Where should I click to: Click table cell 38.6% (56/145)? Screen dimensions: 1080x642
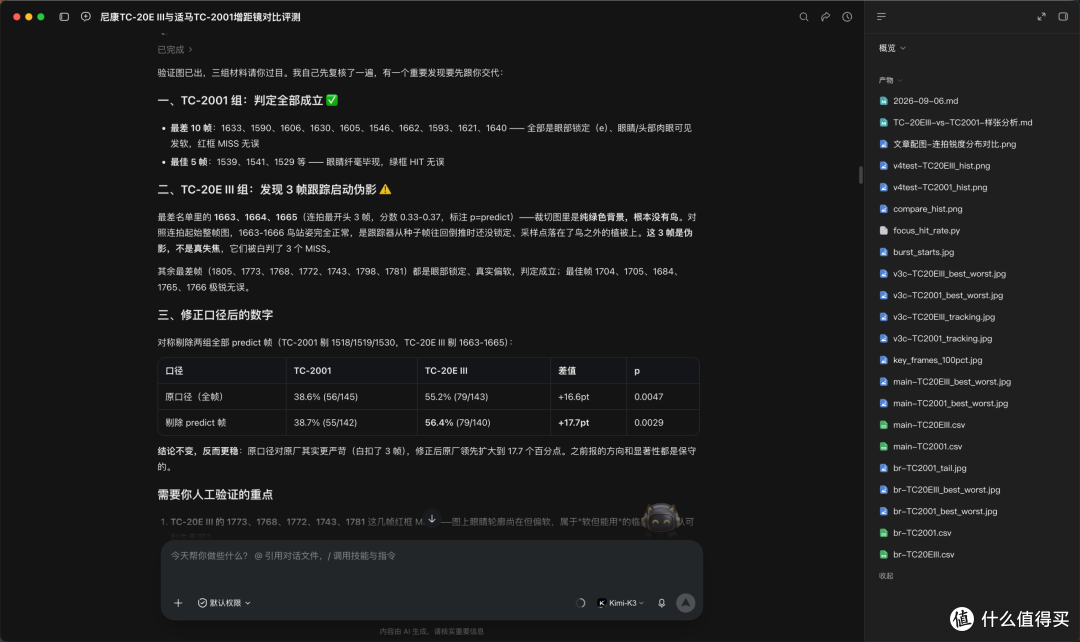(x=325, y=397)
